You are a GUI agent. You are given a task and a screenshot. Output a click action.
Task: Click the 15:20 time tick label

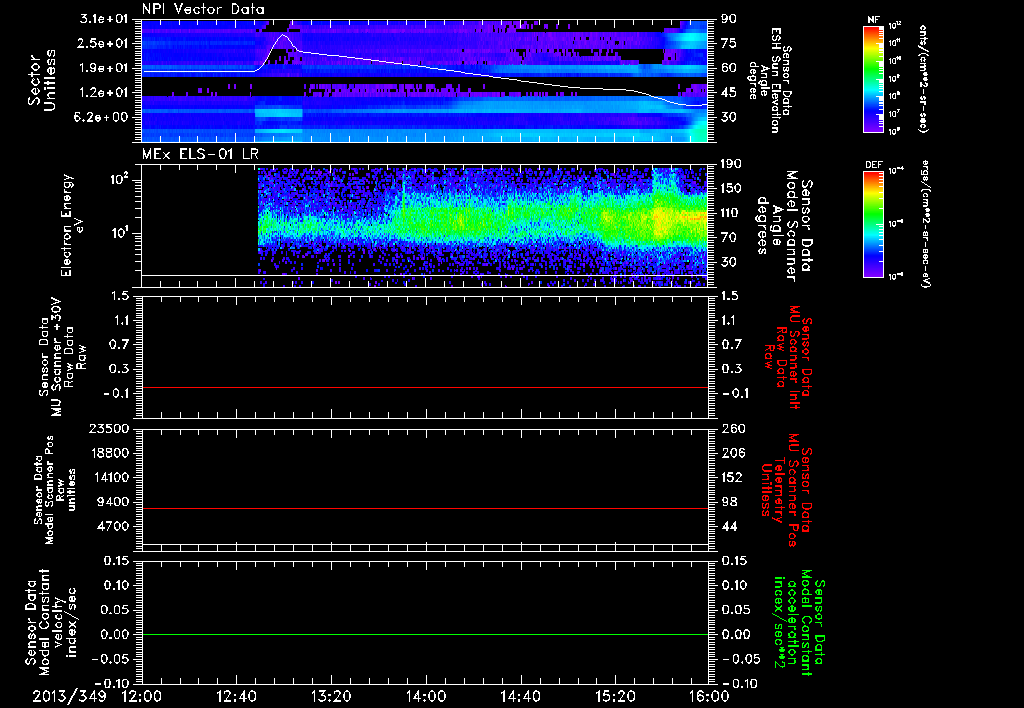coord(615,696)
